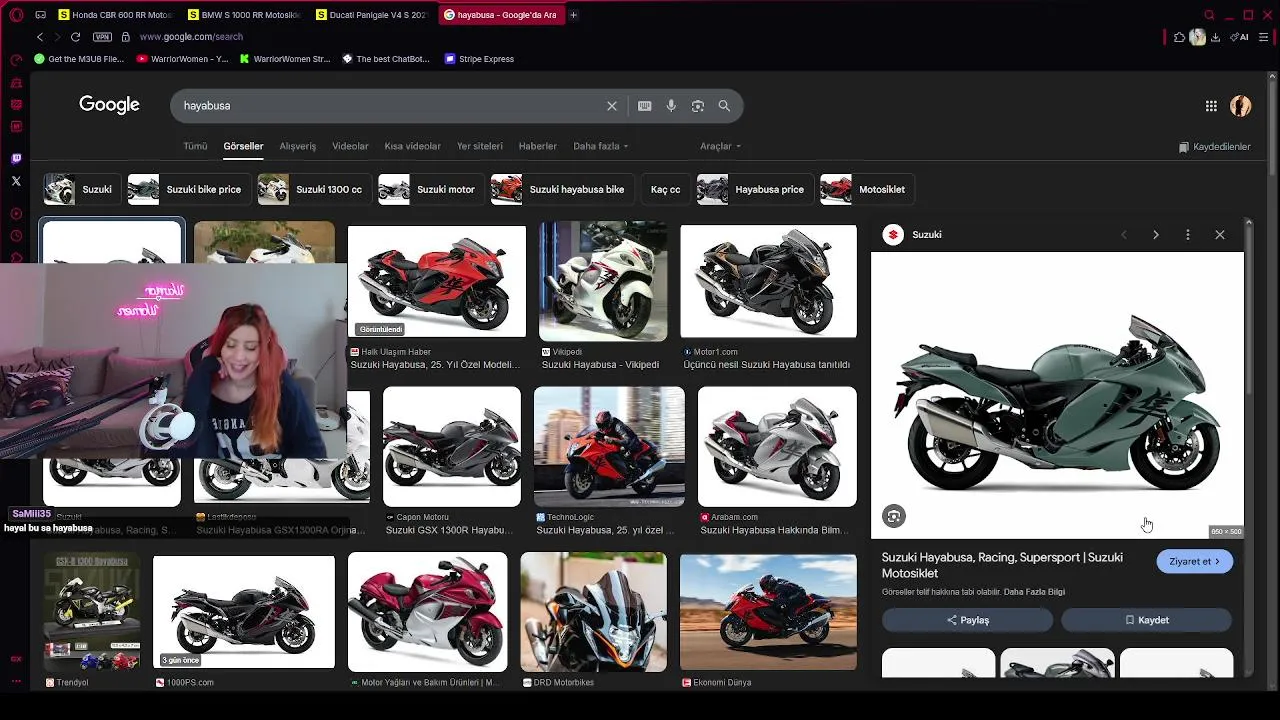Click the Ziyaret et button
The width and height of the screenshot is (1280, 720).
click(1195, 562)
